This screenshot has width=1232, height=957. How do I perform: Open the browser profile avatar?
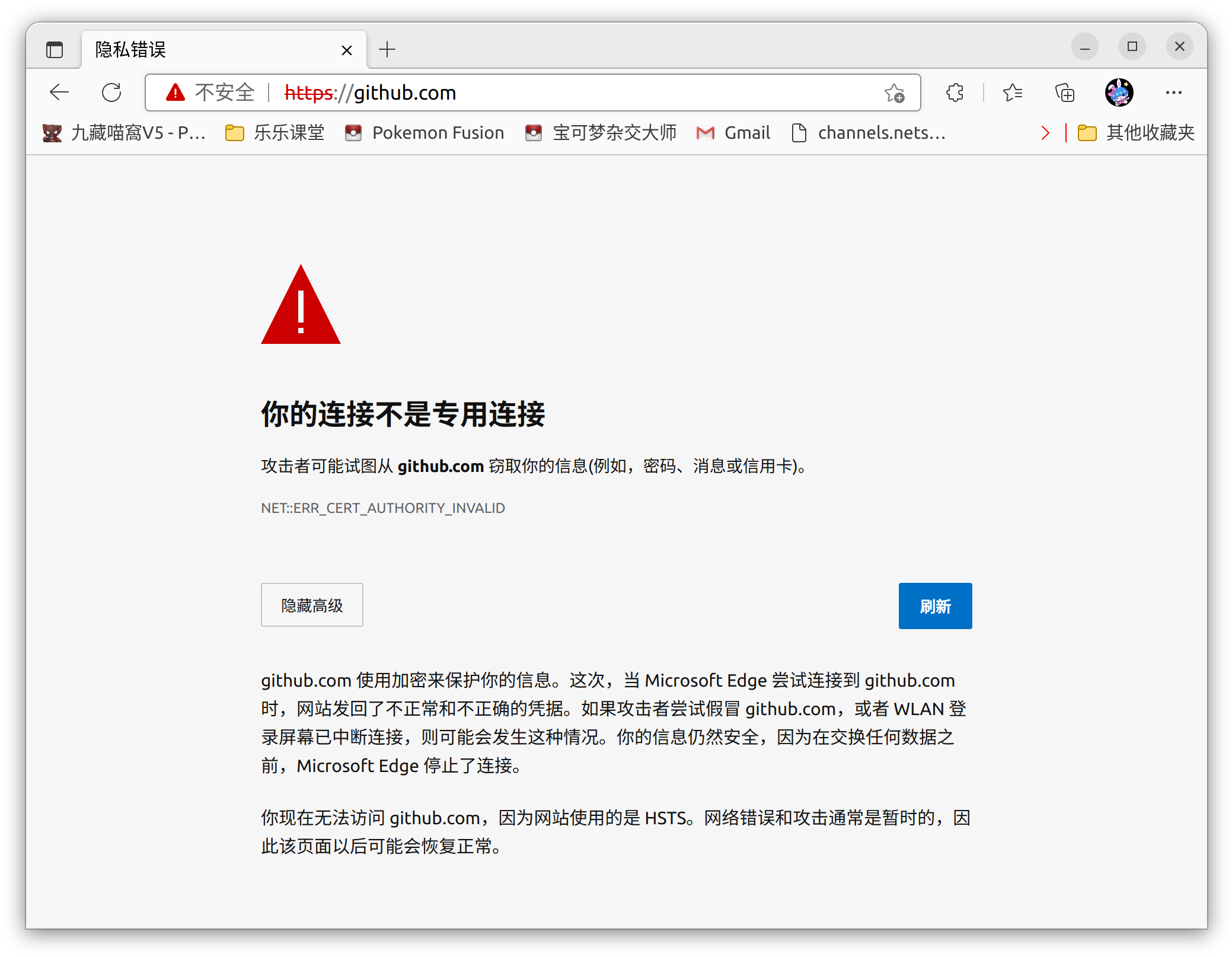pyautogui.click(x=1118, y=92)
